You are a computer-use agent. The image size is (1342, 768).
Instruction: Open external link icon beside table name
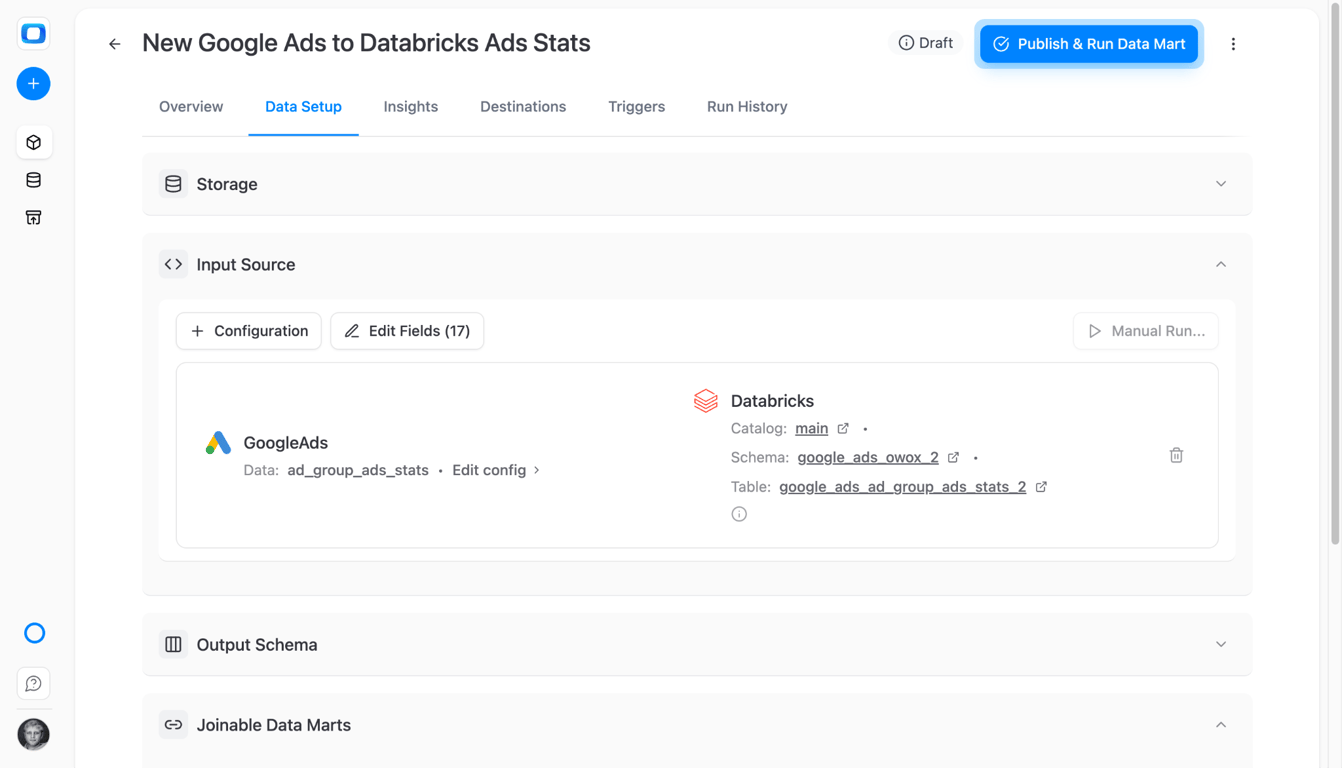[x=1041, y=487]
